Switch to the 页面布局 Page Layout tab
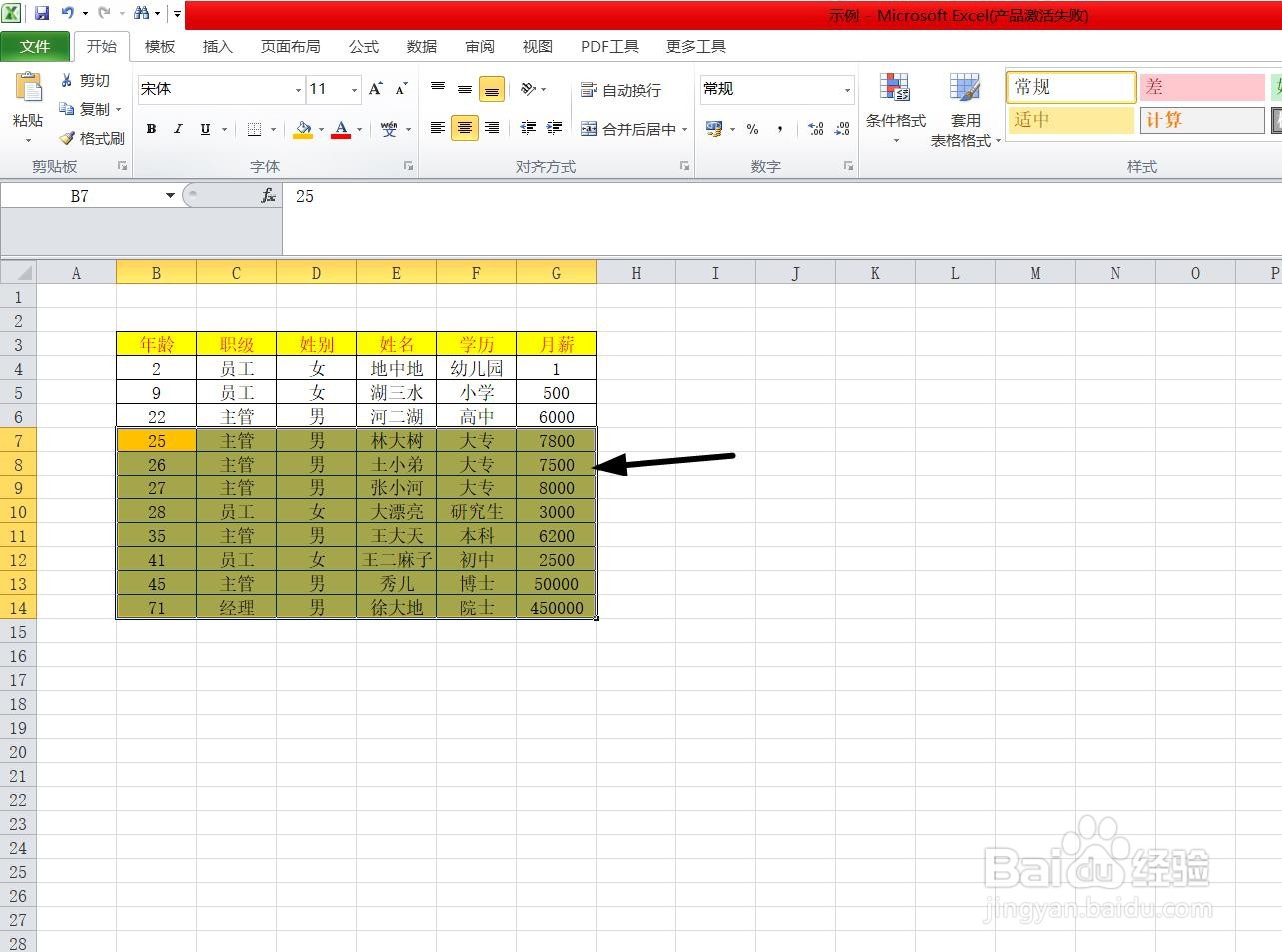This screenshot has width=1282, height=952. pyautogui.click(x=291, y=47)
